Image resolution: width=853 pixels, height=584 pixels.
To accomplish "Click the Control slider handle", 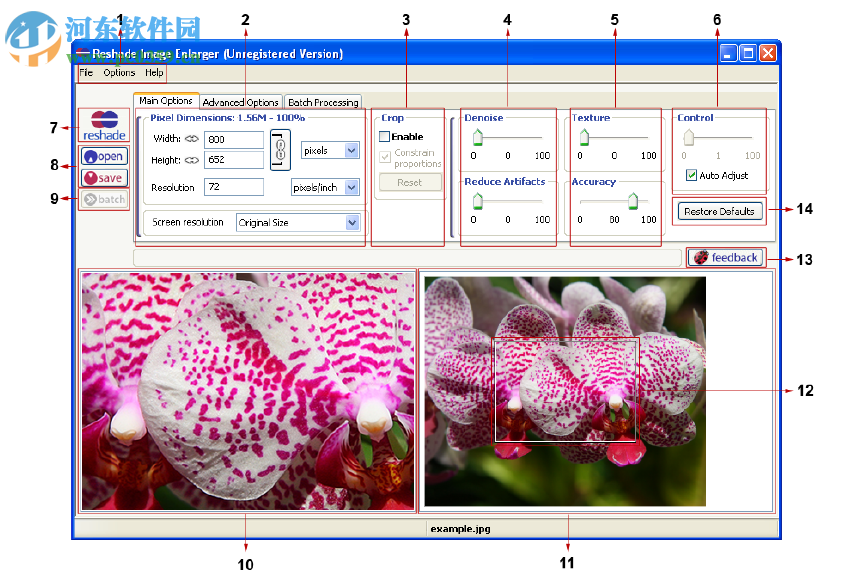I will [689, 138].
